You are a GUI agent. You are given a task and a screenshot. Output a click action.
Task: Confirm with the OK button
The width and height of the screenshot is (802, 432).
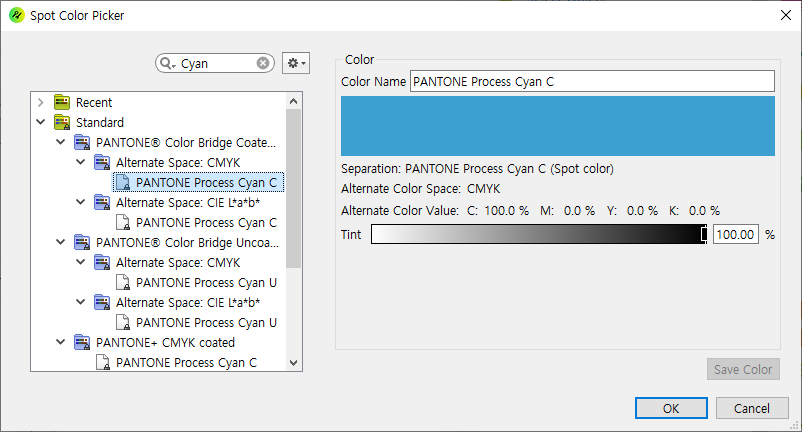click(671, 408)
